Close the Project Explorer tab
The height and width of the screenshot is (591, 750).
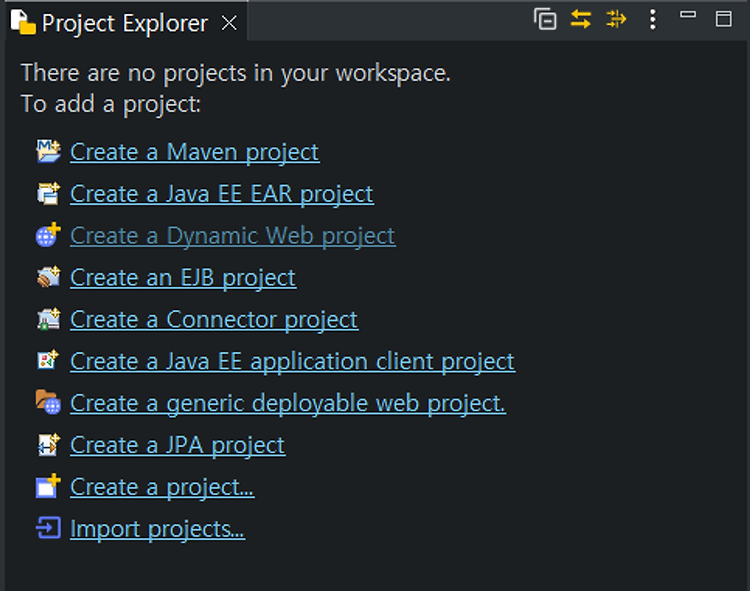pyautogui.click(x=229, y=23)
